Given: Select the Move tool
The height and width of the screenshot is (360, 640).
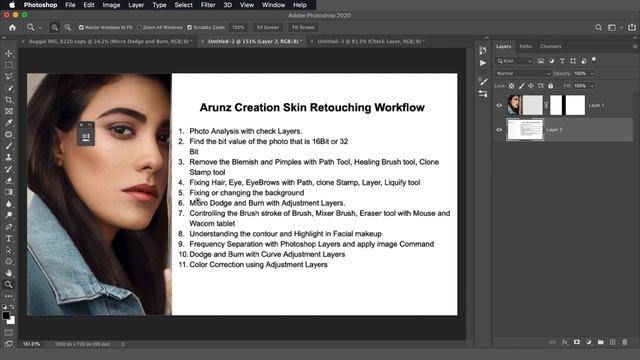Looking at the screenshot, I should (x=9, y=53).
